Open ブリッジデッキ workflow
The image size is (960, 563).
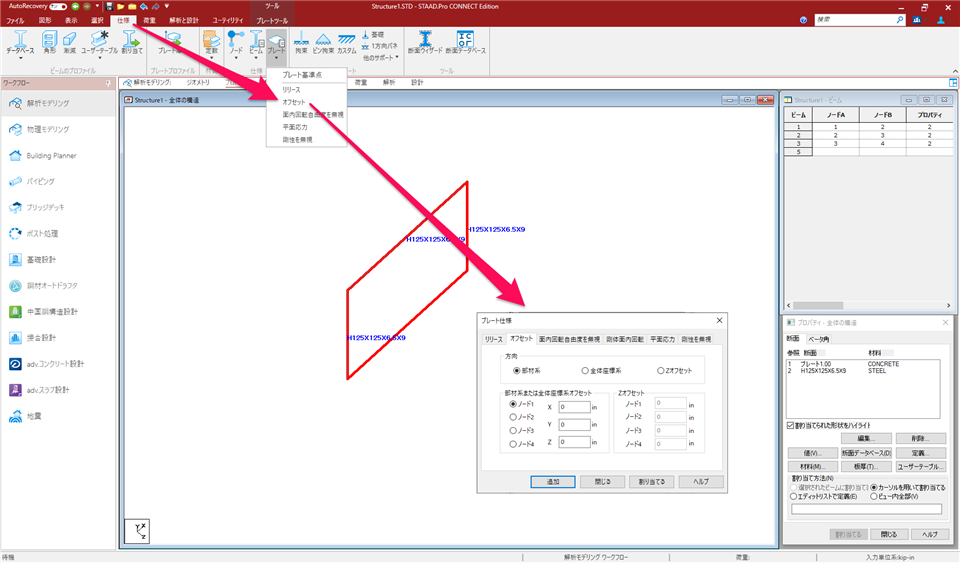click(58, 207)
